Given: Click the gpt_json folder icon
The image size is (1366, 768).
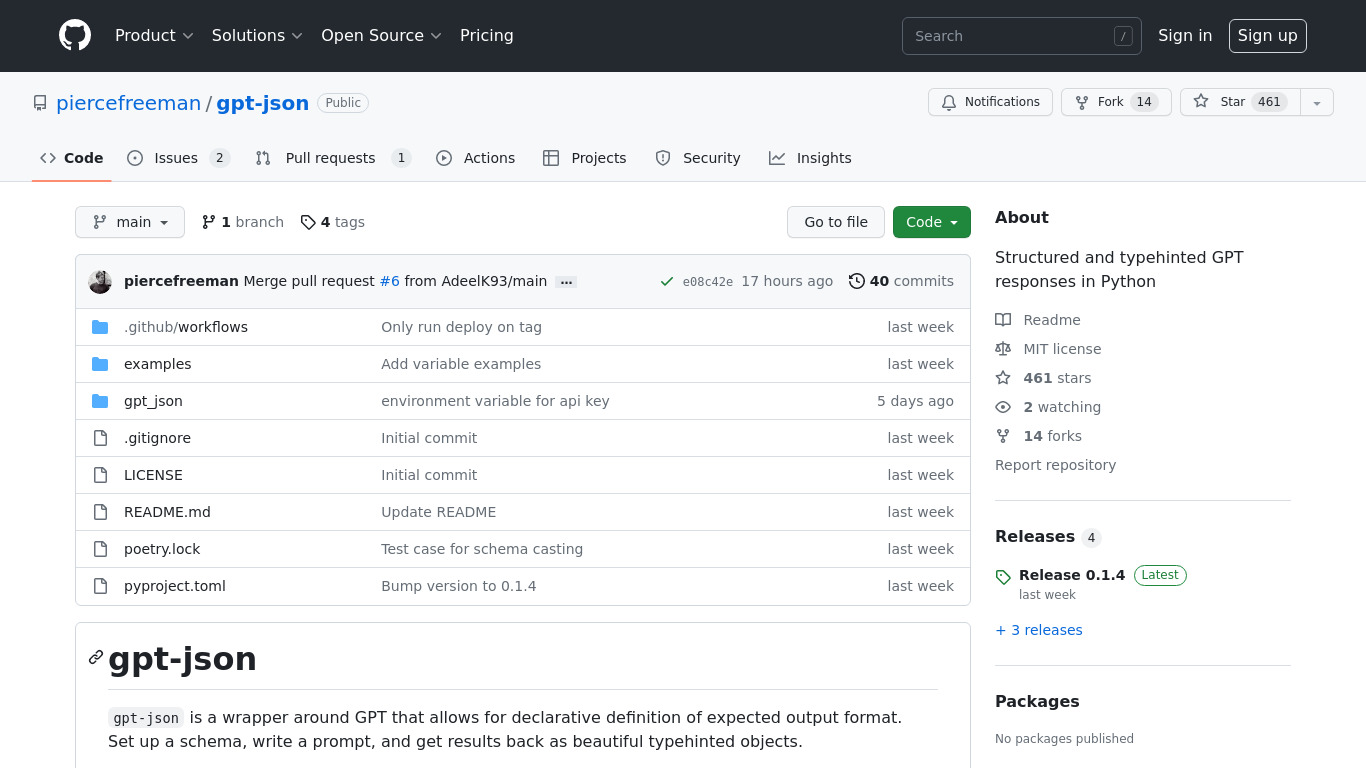Looking at the screenshot, I should pyautogui.click(x=100, y=401).
